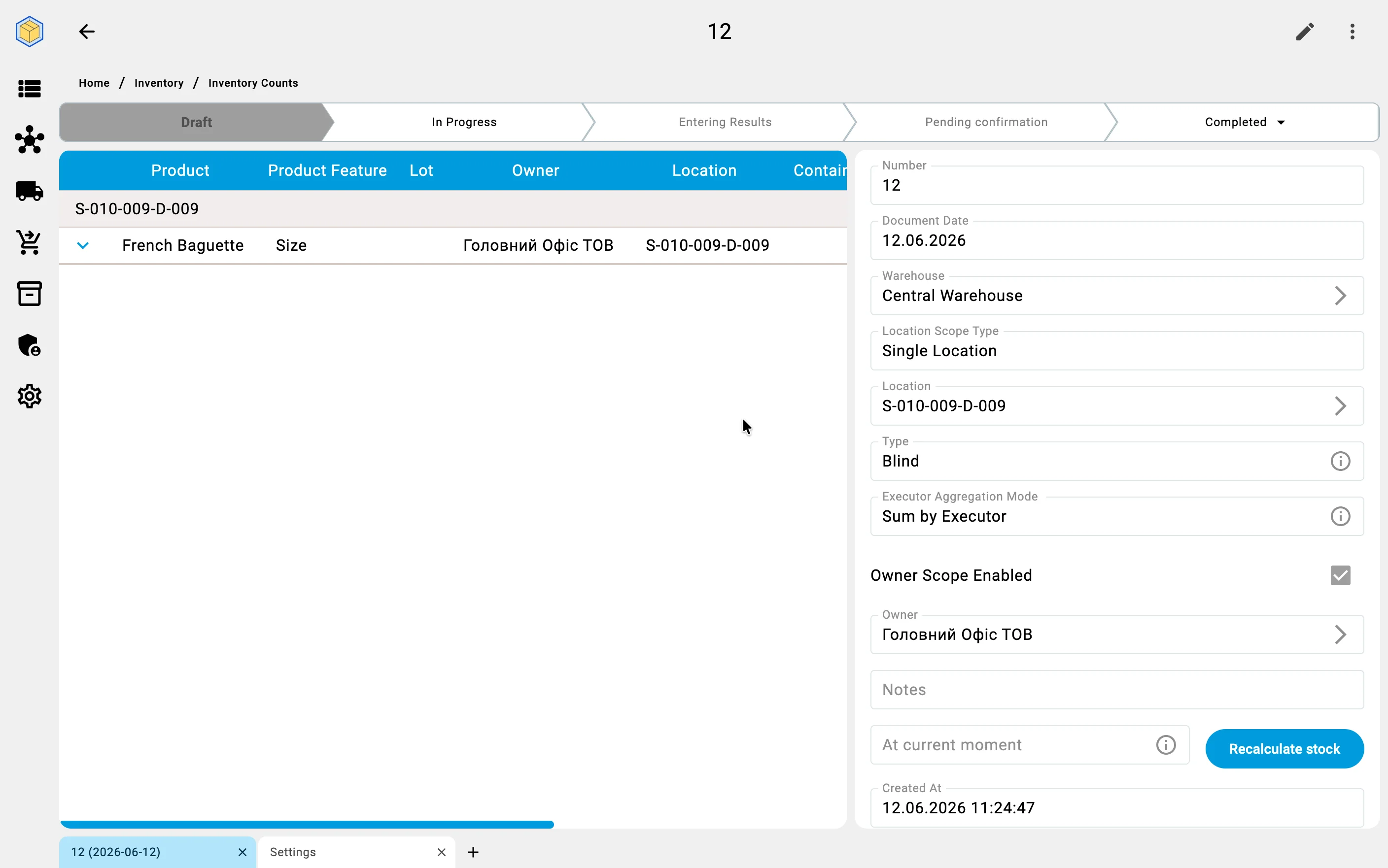Viewport: 1388px width, 868px height.
Task: Click the Product column header
Action: [x=180, y=170]
